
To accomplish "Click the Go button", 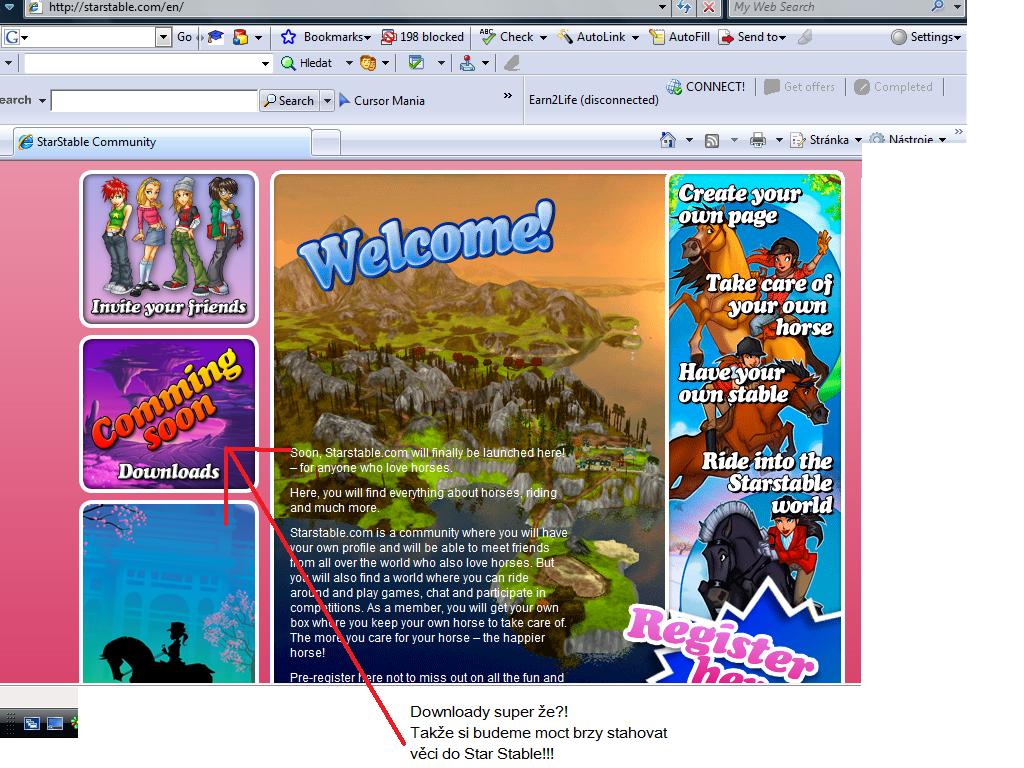I will (185, 37).
